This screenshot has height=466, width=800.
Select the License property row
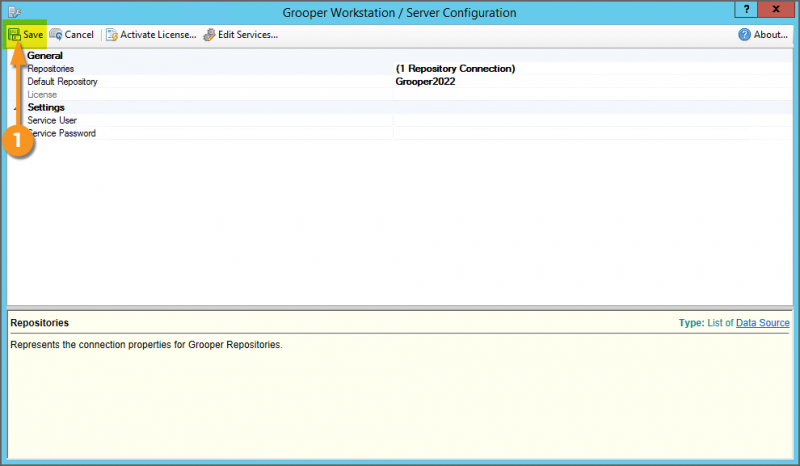point(400,94)
